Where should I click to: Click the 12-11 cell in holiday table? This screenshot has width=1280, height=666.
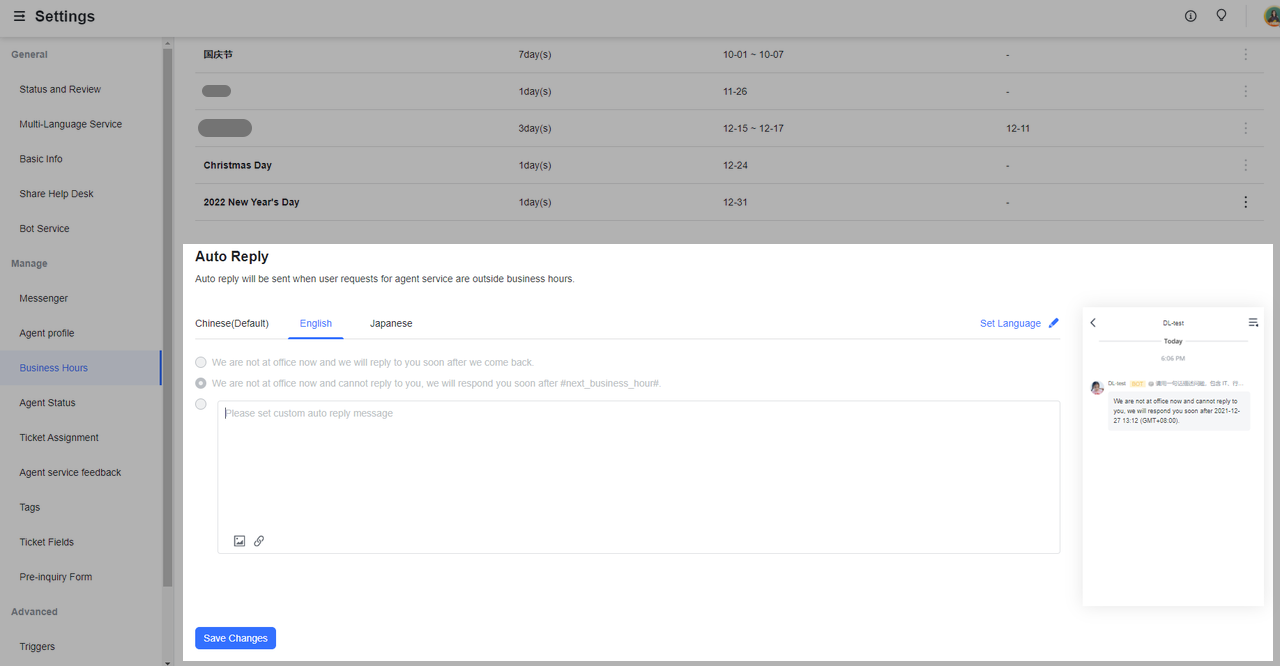pos(1018,128)
